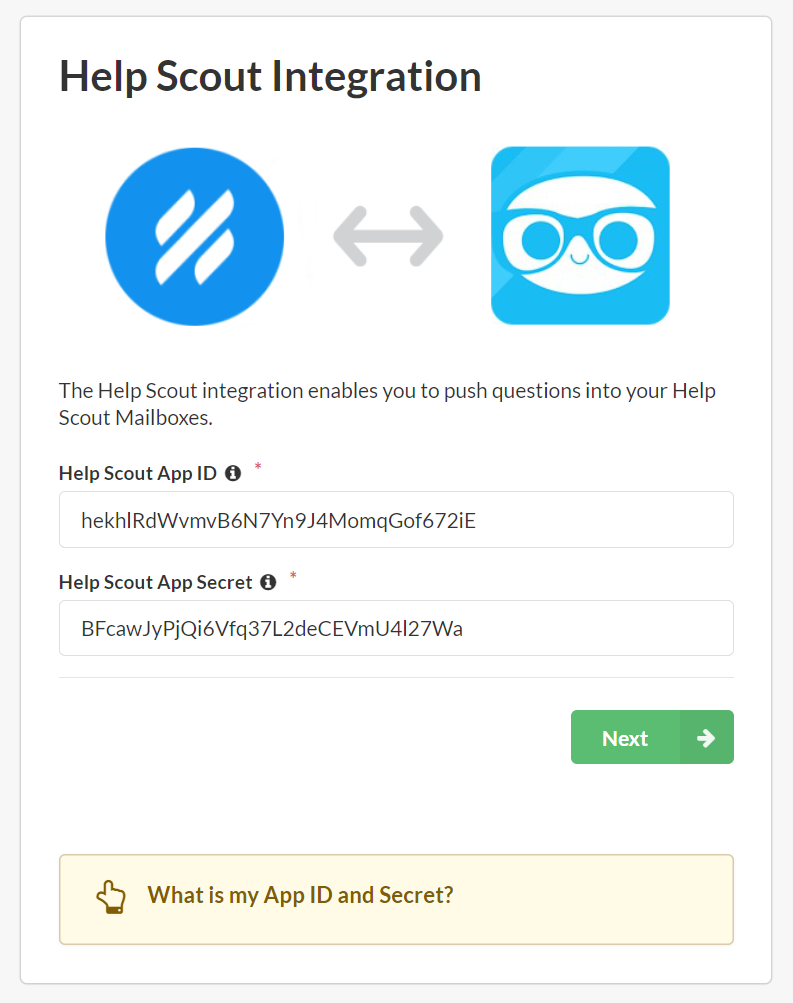Select the Help Scout App Secret field
The image size is (793, 1003).
tap(396, 628)
